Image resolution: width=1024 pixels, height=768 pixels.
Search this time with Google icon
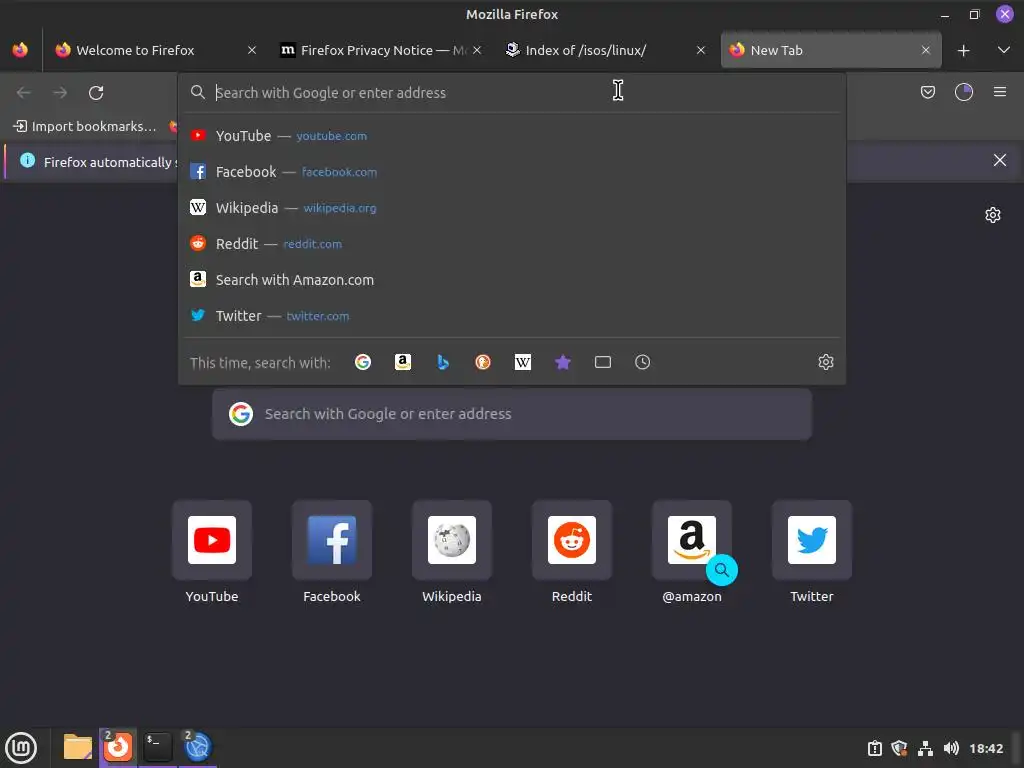coord(362,362)
